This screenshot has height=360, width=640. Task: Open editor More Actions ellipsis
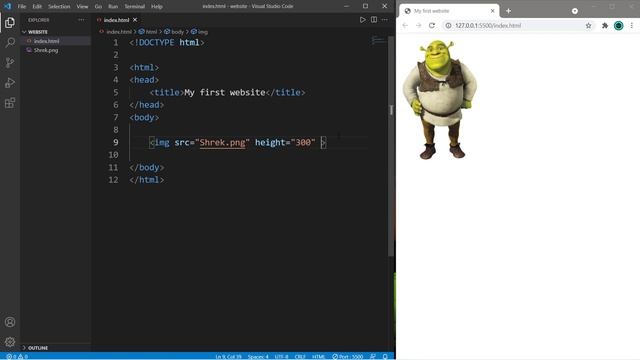click(x=384, y=20)
